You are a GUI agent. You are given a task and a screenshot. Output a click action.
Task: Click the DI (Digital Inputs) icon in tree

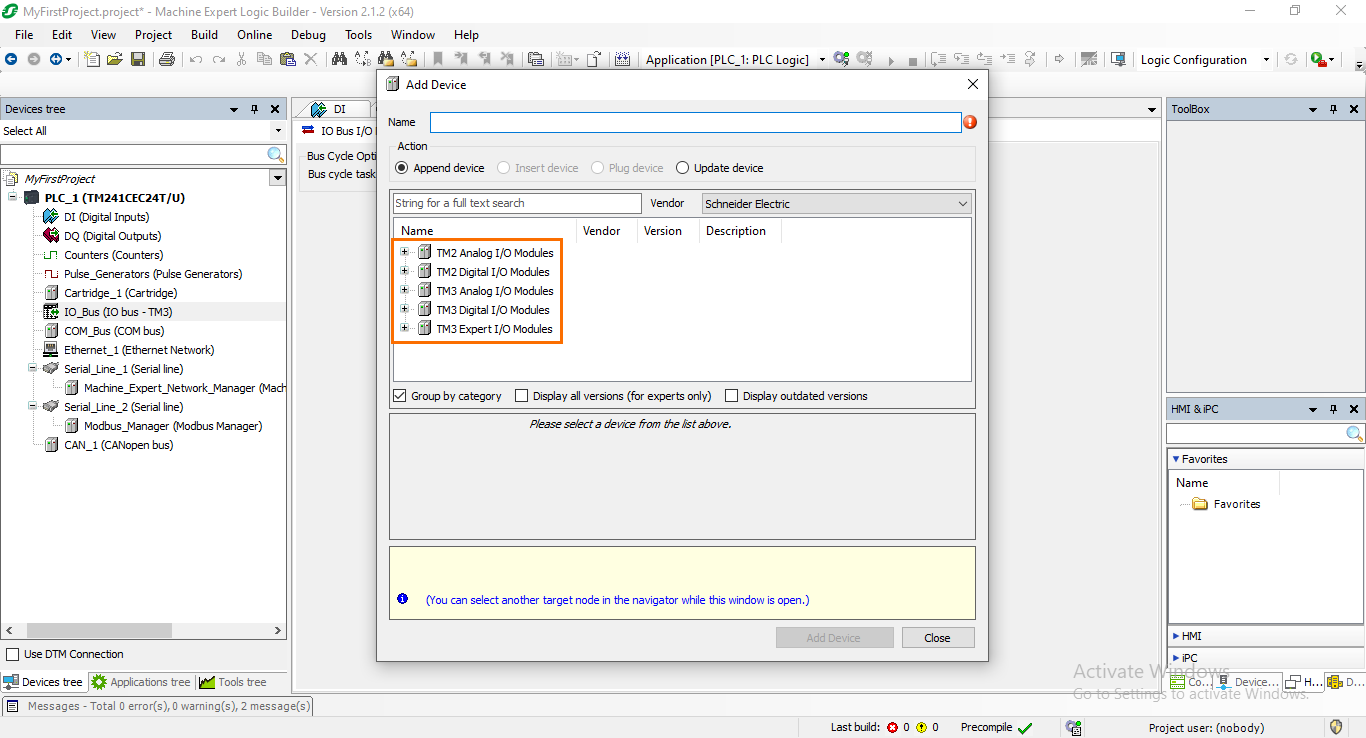(x=50, y=217)
